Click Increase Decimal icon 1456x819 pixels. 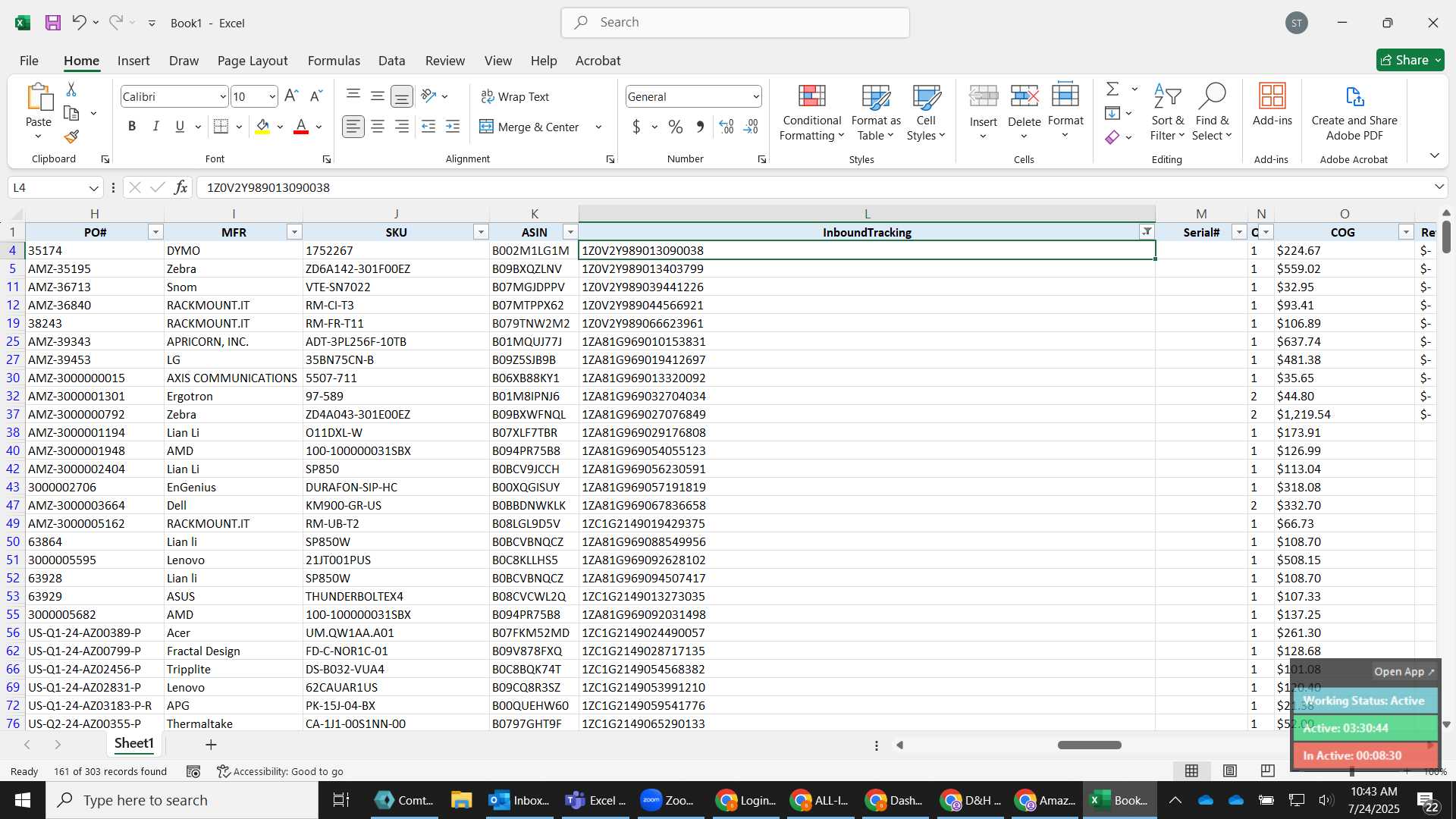coord(726,127)
